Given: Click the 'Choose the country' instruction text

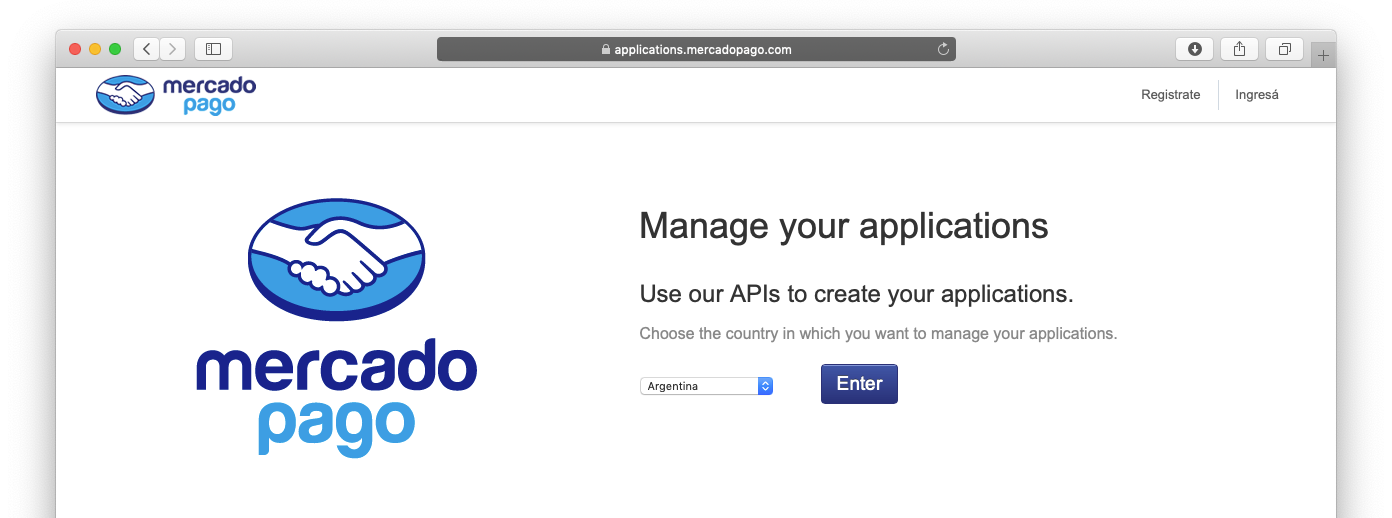Looking at the screenshot, I should (878, 334).
